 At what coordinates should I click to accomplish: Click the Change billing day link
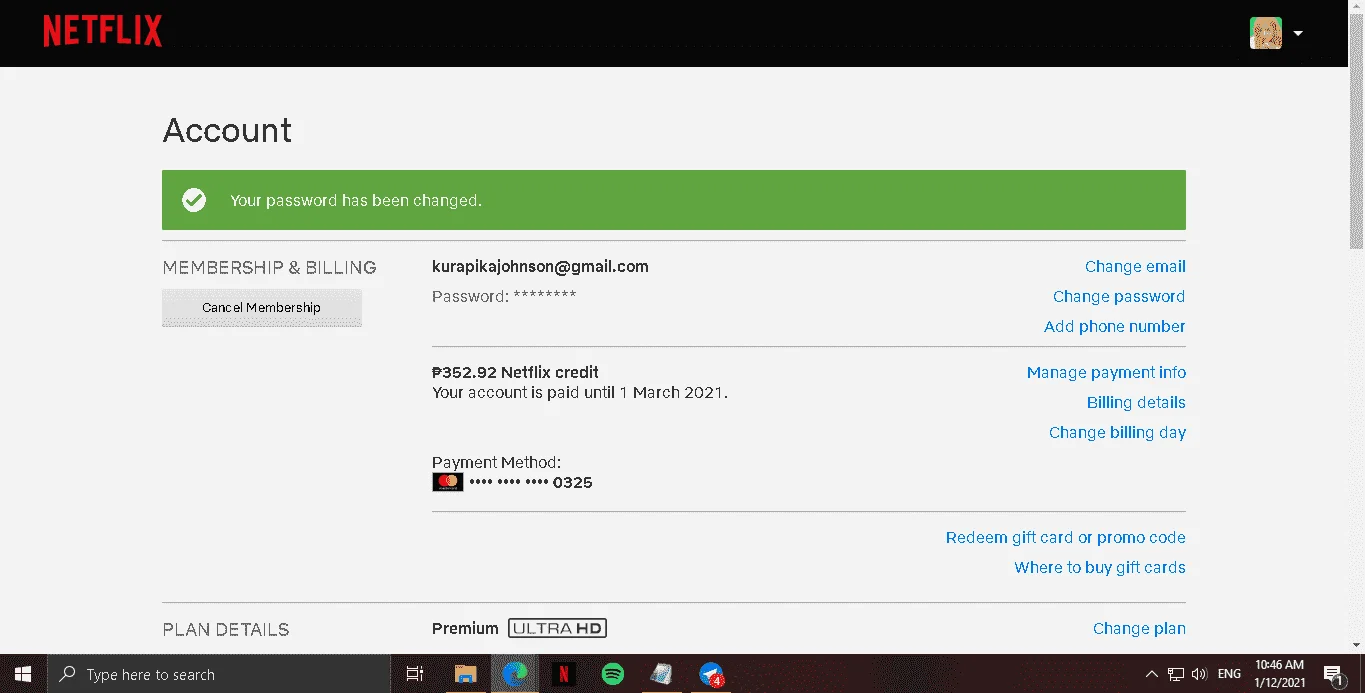[x=1117, y=433]
